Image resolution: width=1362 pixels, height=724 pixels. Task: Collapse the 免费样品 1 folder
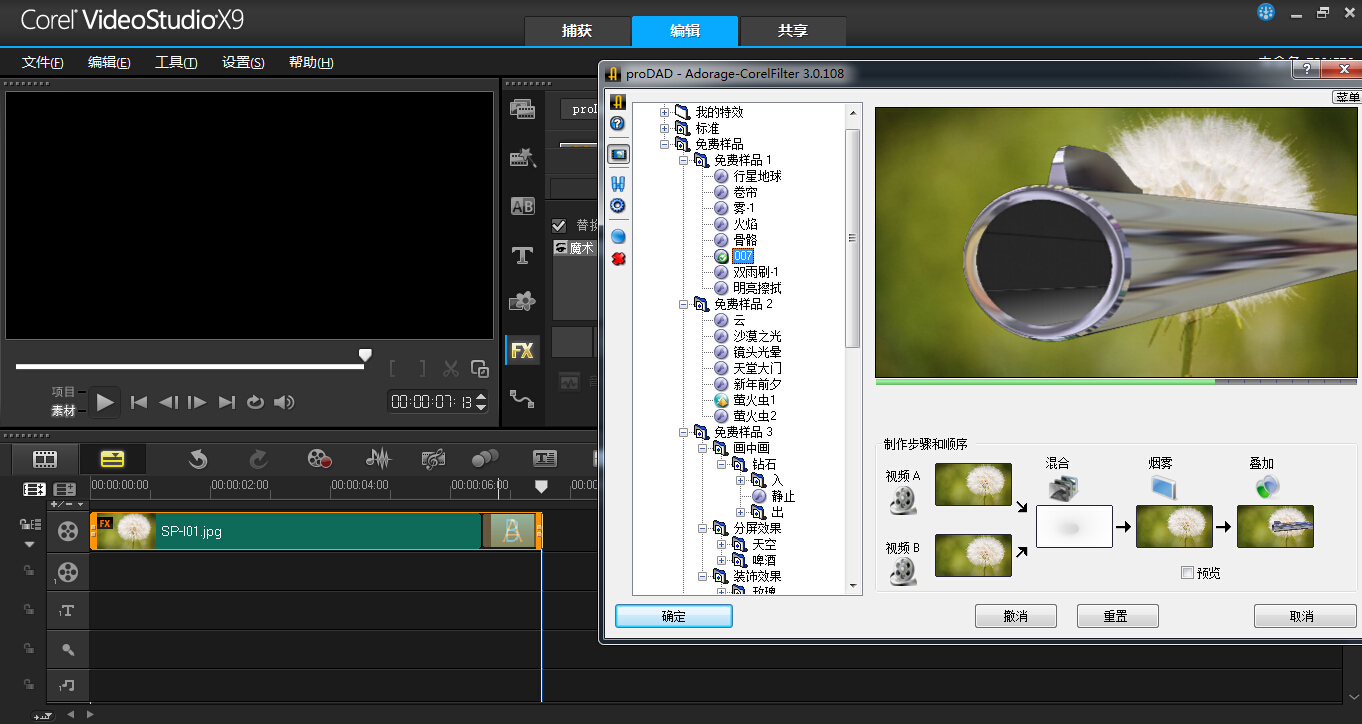point(683,160)
